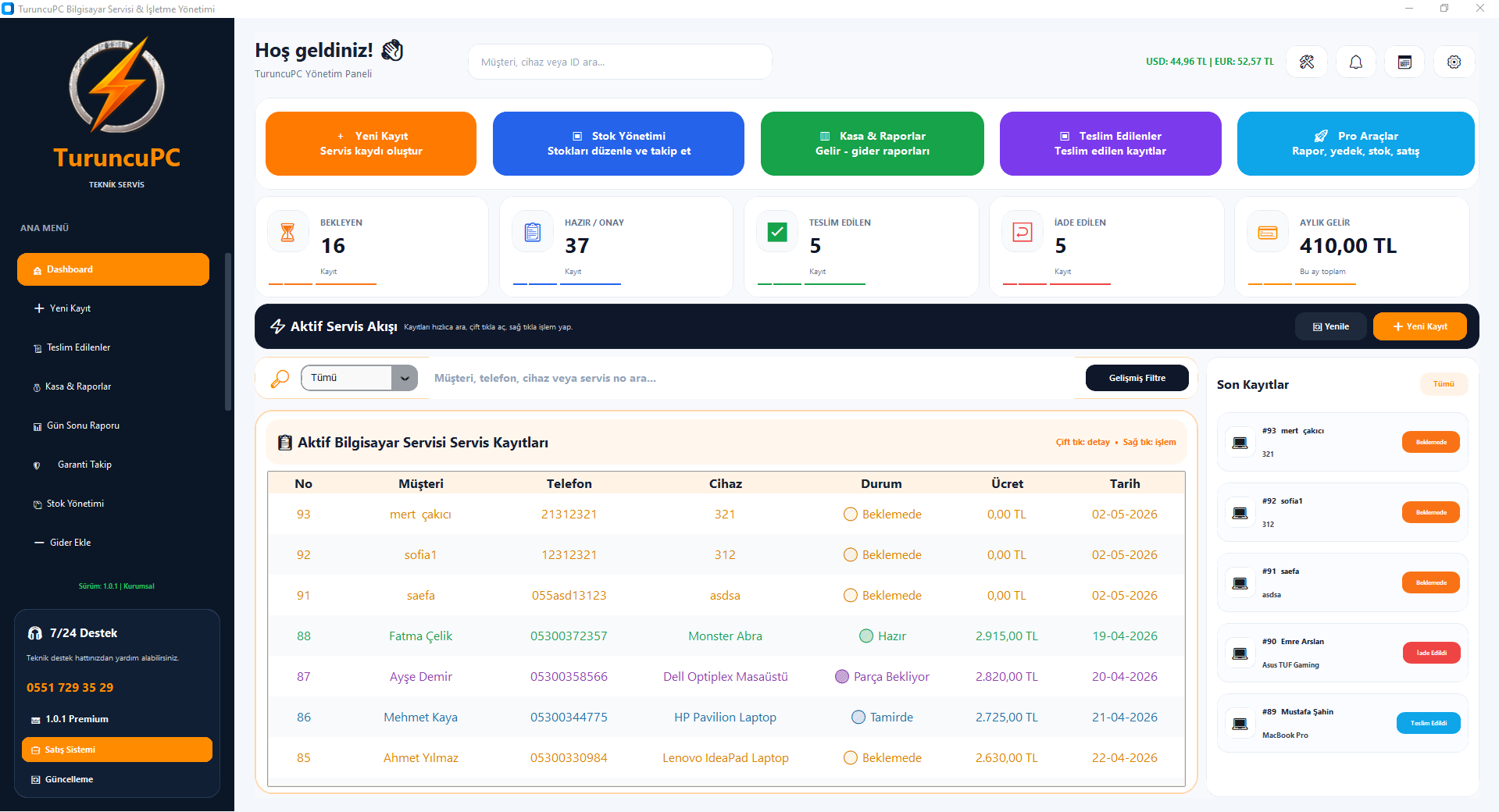Click Yeni Kayıt in Aktif Servis Akışı bar
This screenshot has width=1499, height=812.
[1420, 326]
